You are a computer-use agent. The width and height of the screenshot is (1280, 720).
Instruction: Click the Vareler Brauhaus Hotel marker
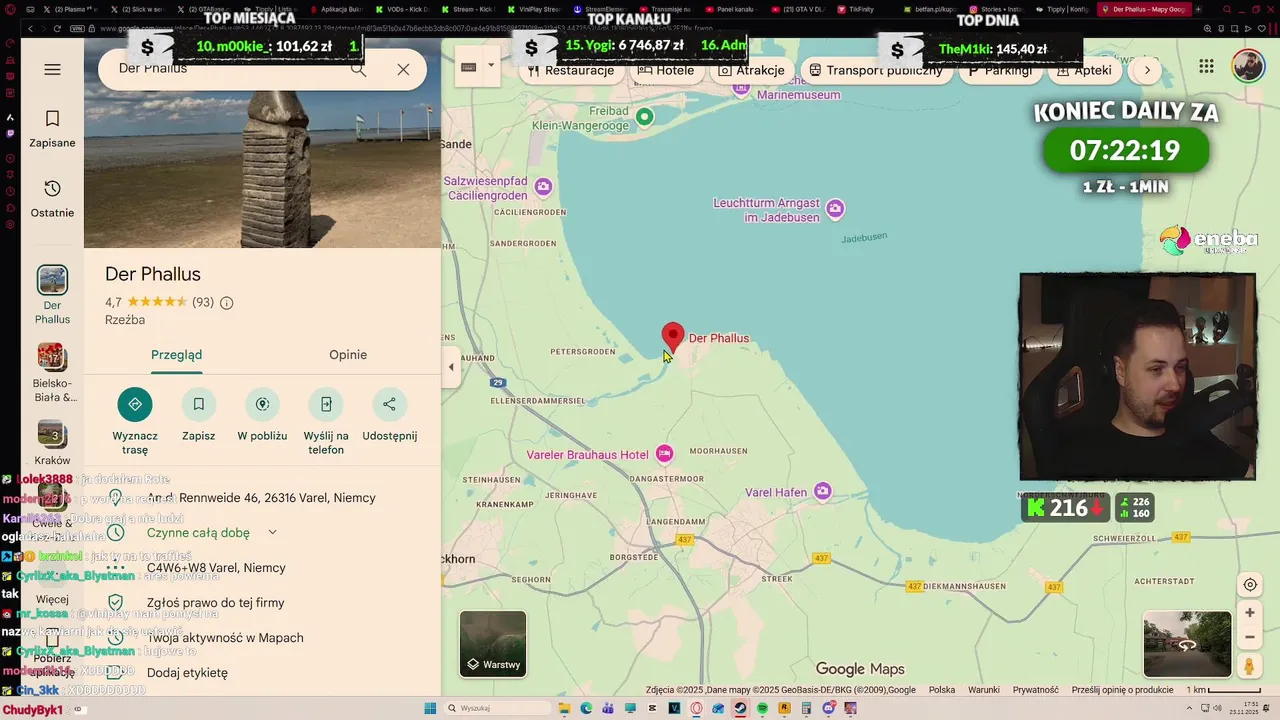point(664,454)
